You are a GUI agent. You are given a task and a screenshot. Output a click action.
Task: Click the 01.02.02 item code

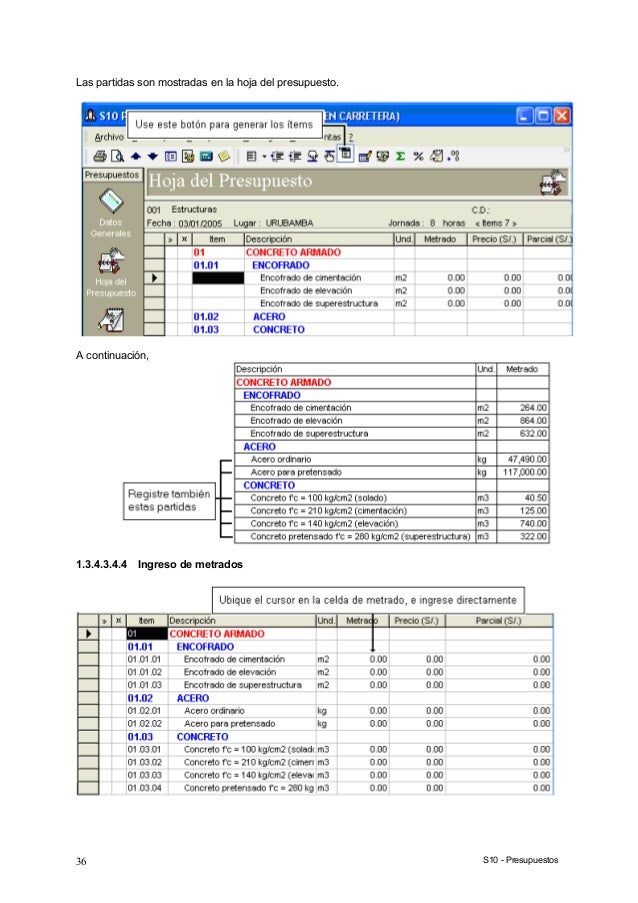pos(145,724)
